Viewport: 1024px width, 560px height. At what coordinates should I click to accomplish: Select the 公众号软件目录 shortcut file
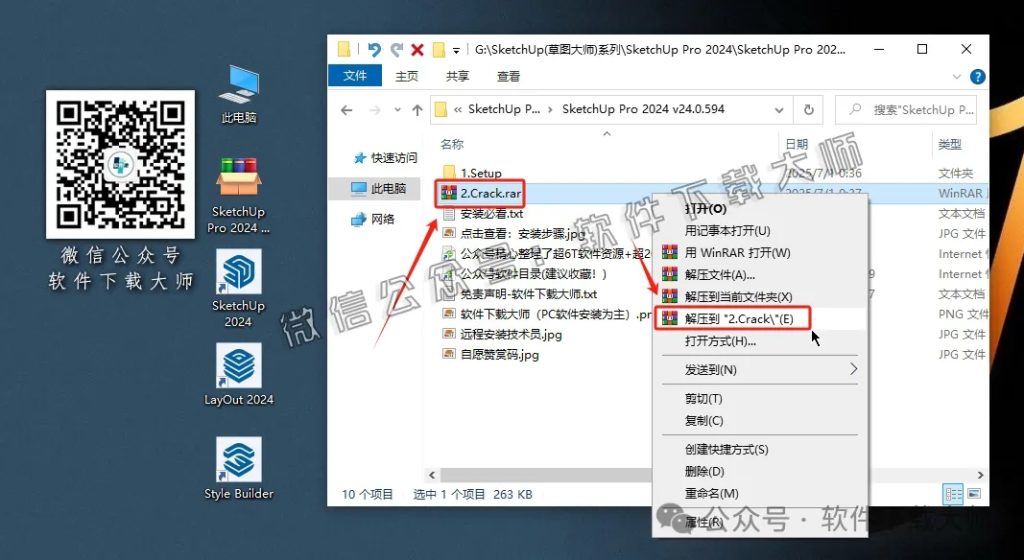click(525, 274)
